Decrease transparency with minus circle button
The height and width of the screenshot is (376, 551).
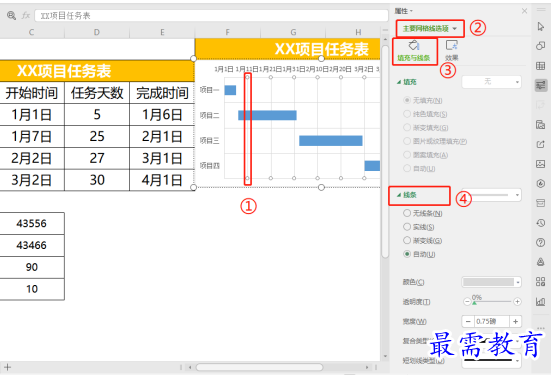tap(467, 302)
